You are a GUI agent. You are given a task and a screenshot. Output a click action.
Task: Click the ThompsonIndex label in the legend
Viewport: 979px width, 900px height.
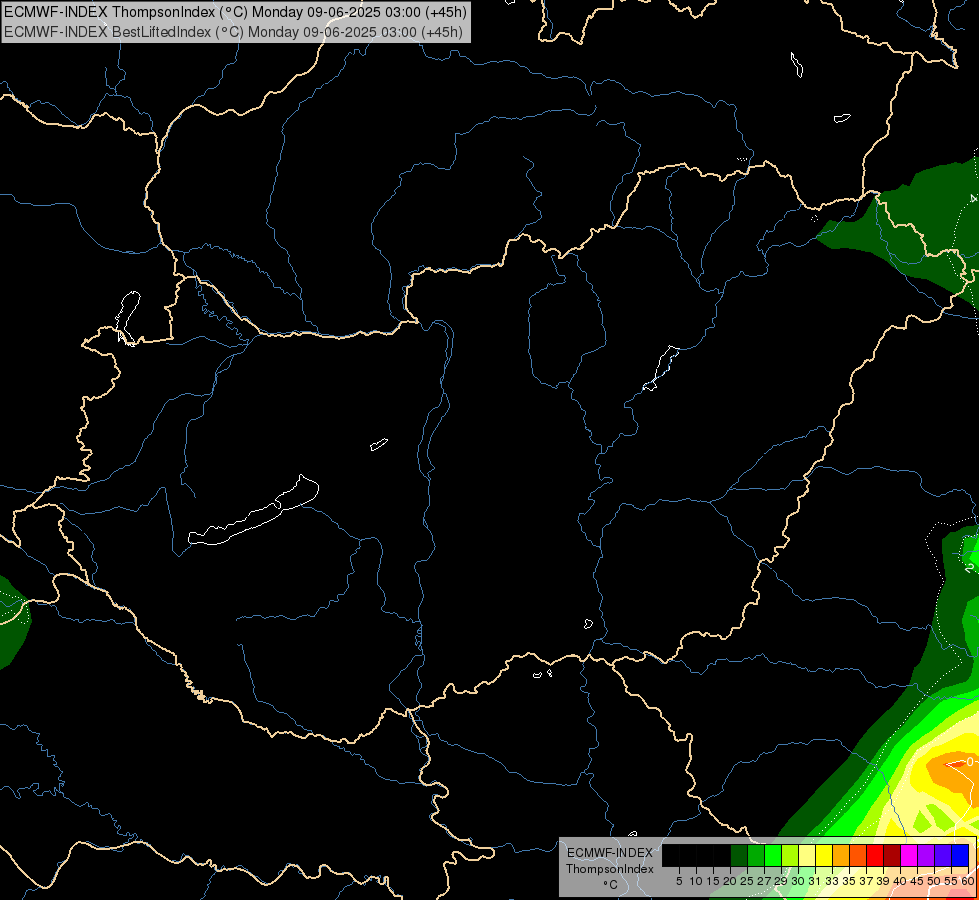tap(610, 869)
